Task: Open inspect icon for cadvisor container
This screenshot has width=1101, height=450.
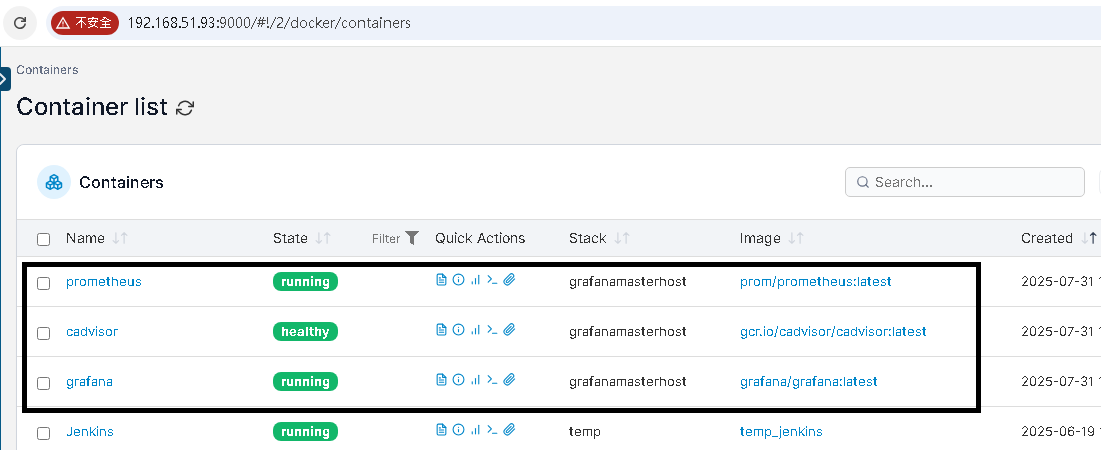Action: pos(459,330)
